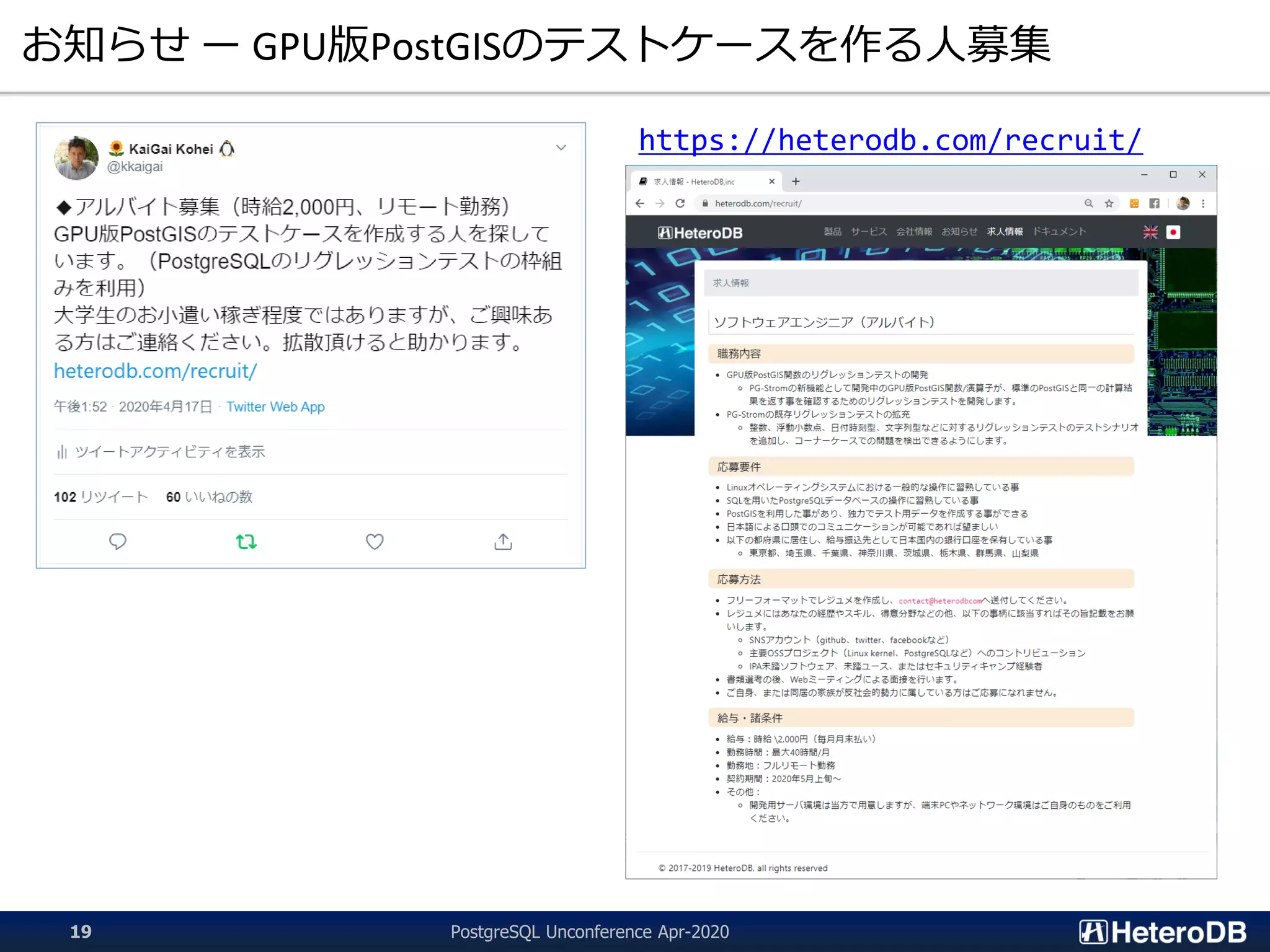This screenshot has height=952, width=1270.
Task: Select the 求人情報 - HeteroDB,inc browser tab
Action: (706, 182)
